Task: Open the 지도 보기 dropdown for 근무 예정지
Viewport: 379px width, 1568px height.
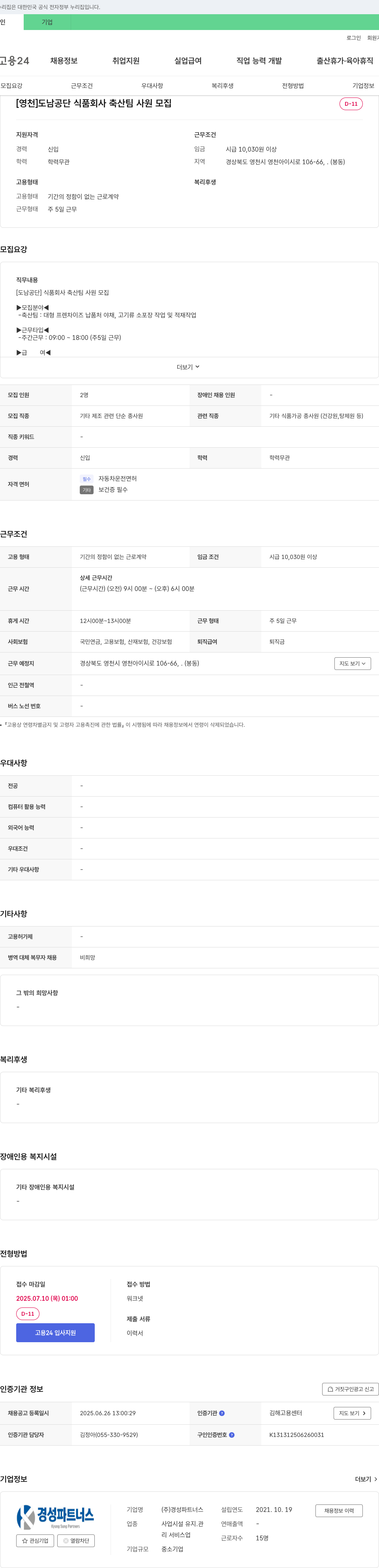Action: pyautogui.click(x=352, y=664)
